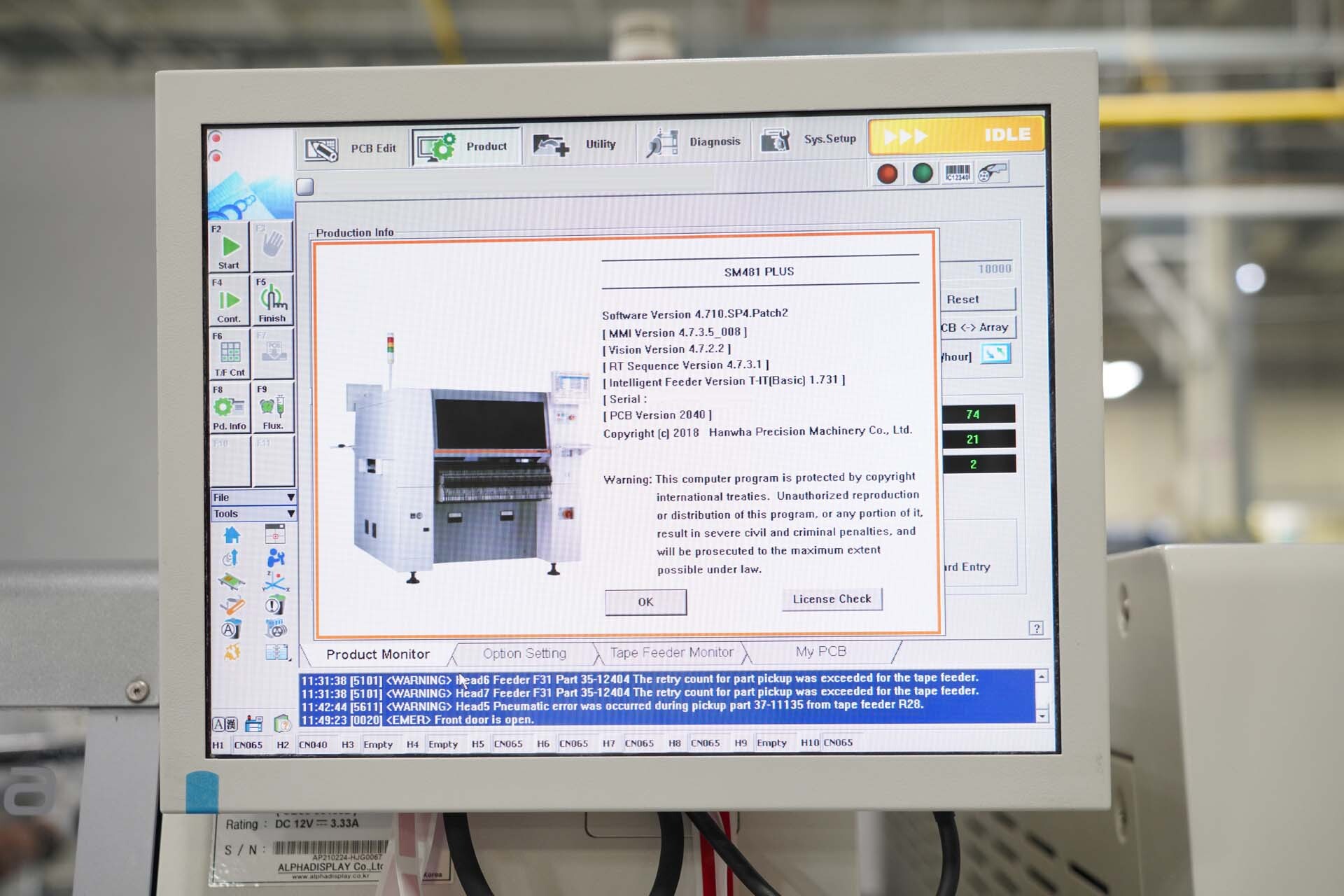Click the F3 hand stop icon

coord(272,246)
